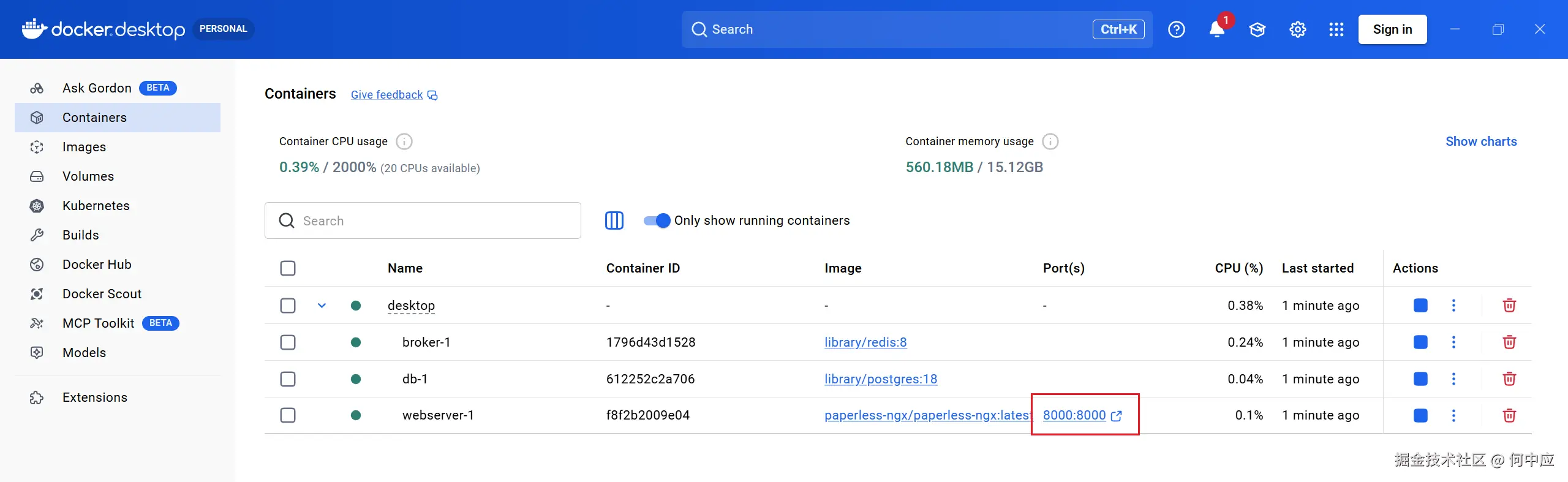
Task: Open the apps grid icon
Action: pyautogui.click(x=1336, y=29)
